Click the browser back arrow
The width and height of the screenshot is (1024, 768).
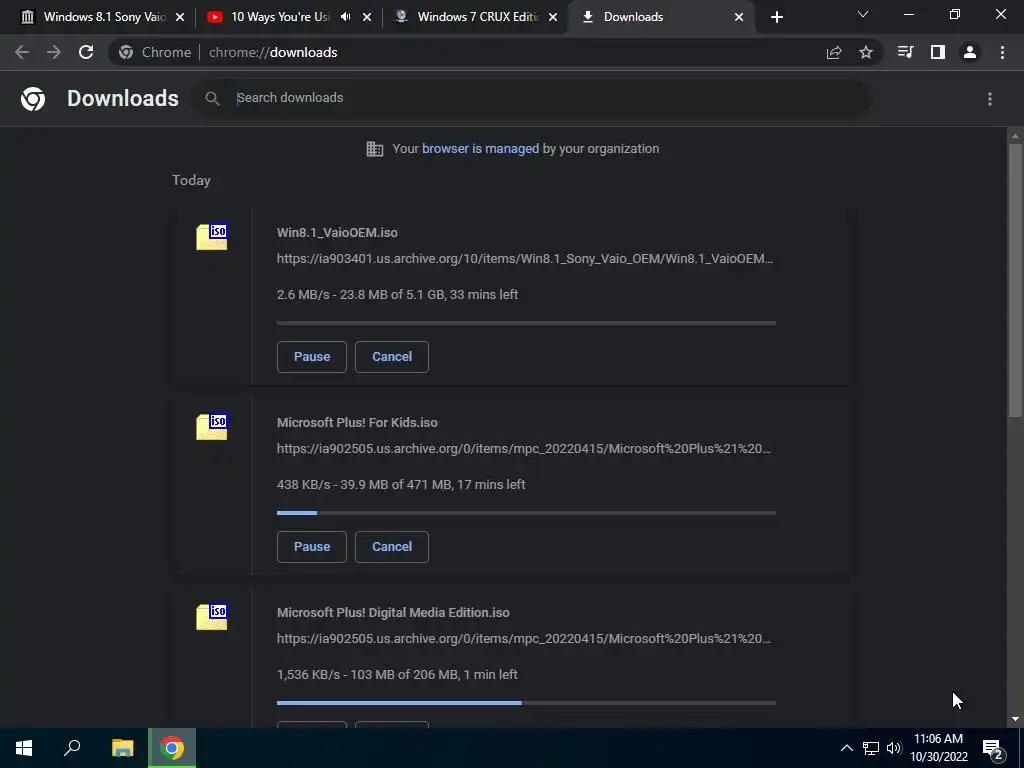[x=22, y=52]
